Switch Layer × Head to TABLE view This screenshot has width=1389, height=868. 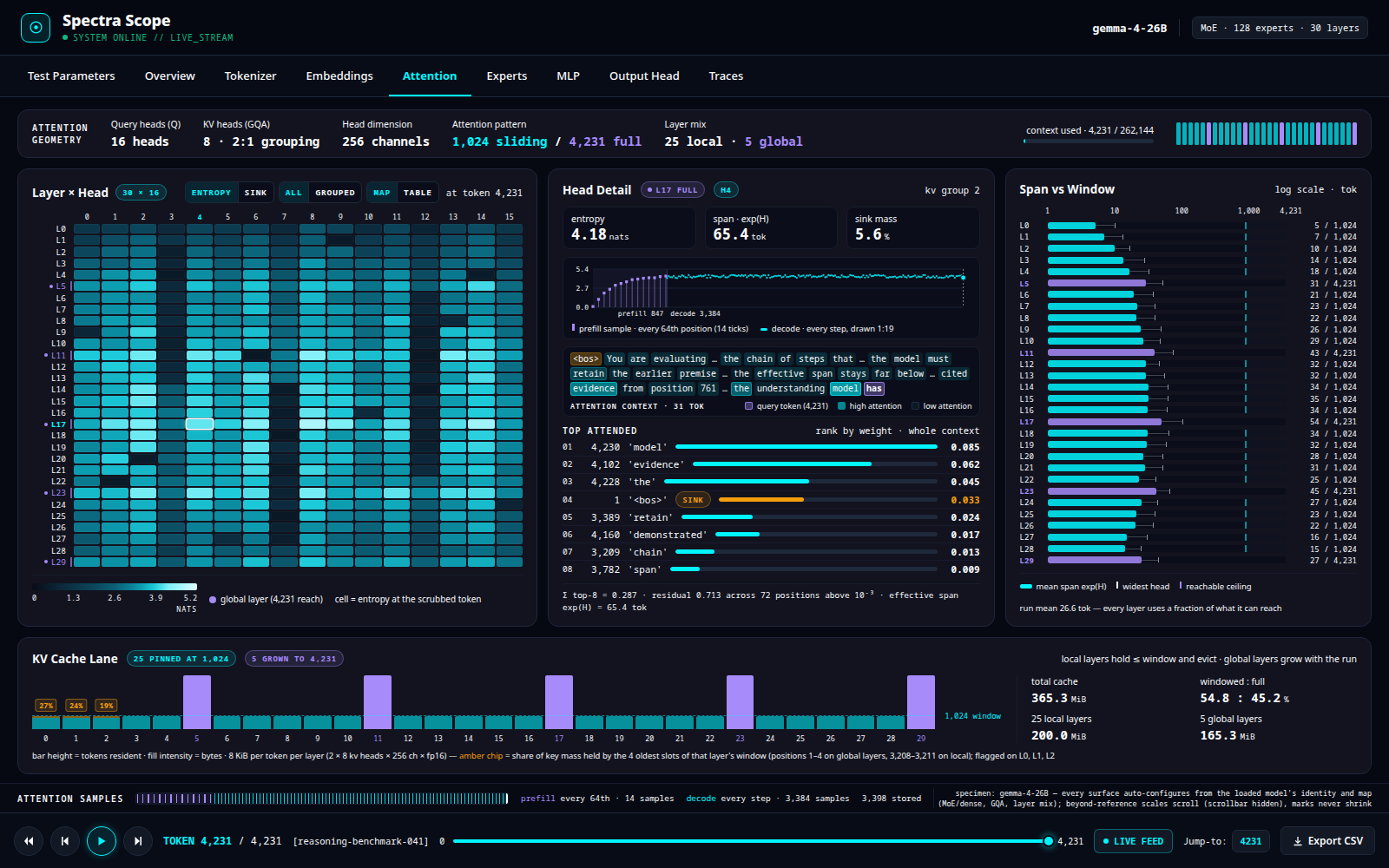coord(418,193)
